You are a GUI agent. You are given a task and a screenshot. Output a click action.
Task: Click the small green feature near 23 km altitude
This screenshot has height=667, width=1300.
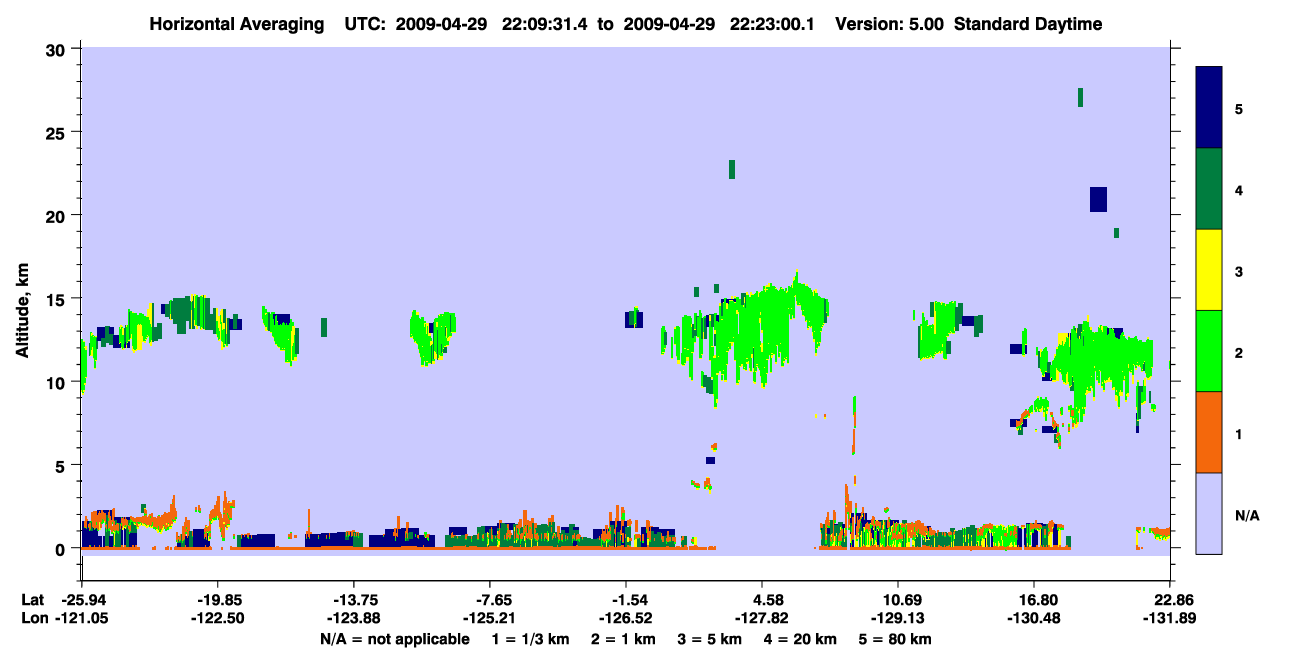[x=732, y=169]
